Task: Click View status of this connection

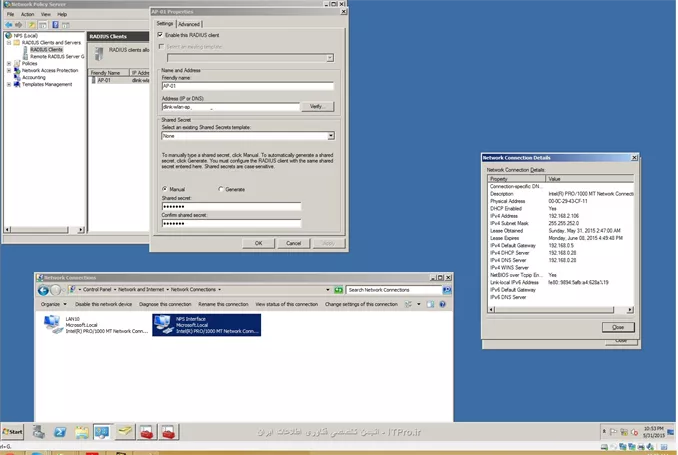Action: pos(286,304)
